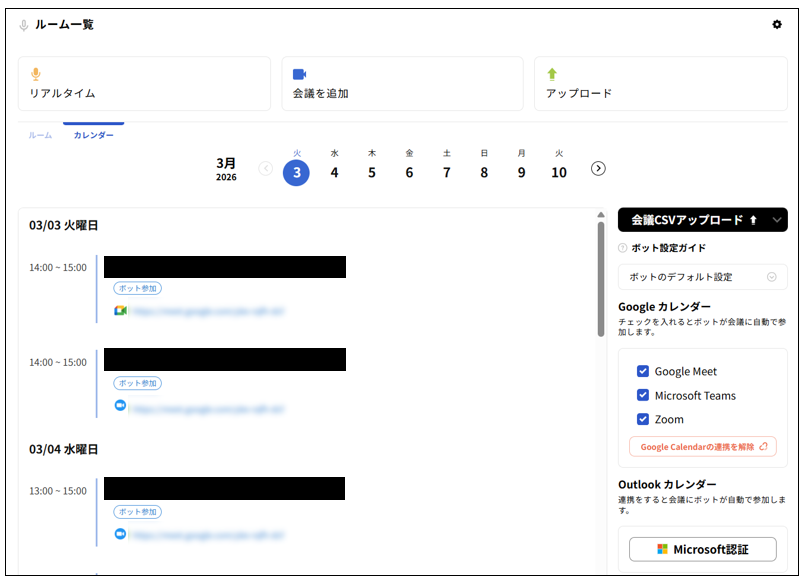Screen dimensions: 805x586
Task: Go to next week with the right arrow
Action: [598, 169]
